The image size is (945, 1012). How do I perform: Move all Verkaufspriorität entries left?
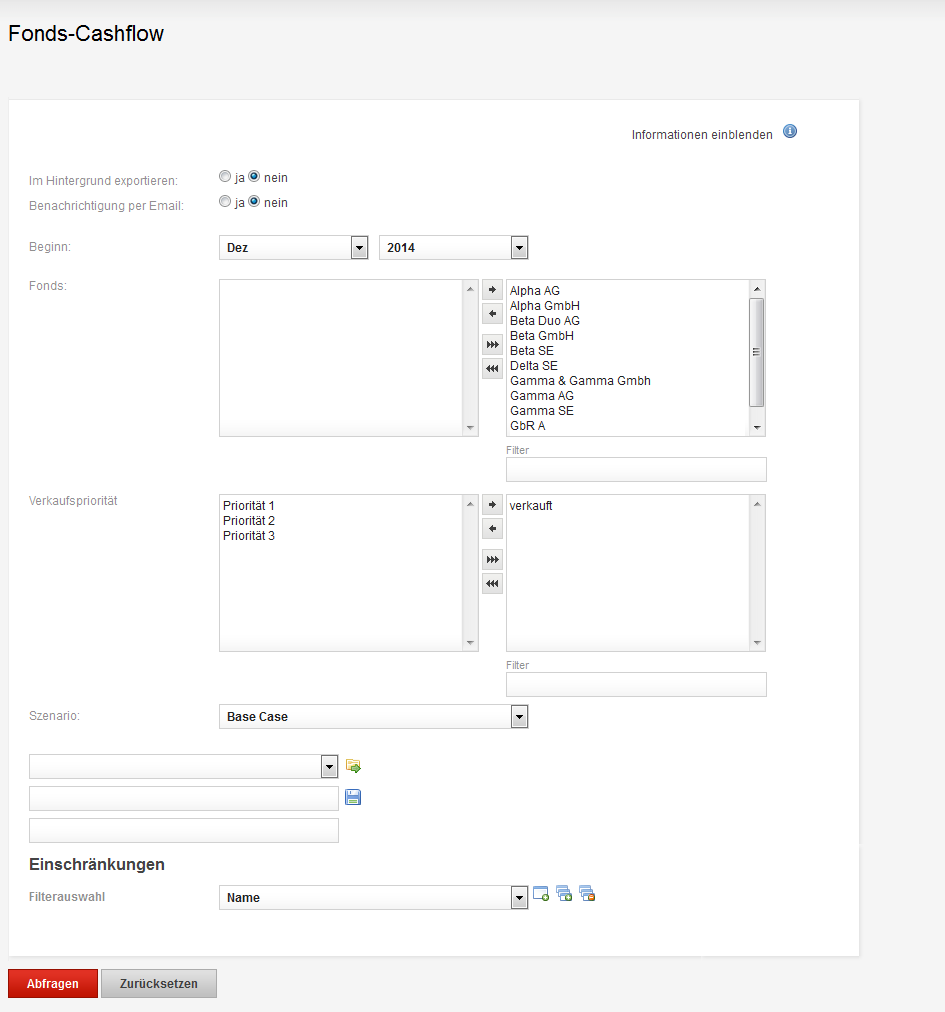(x=493, y=583)
